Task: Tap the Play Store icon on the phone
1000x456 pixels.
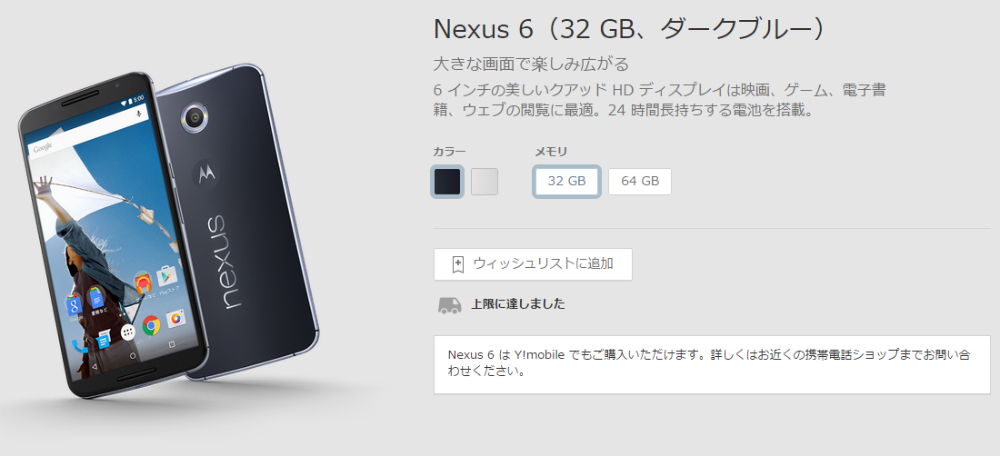Action: pyautogui.click(x=166, y=277)
